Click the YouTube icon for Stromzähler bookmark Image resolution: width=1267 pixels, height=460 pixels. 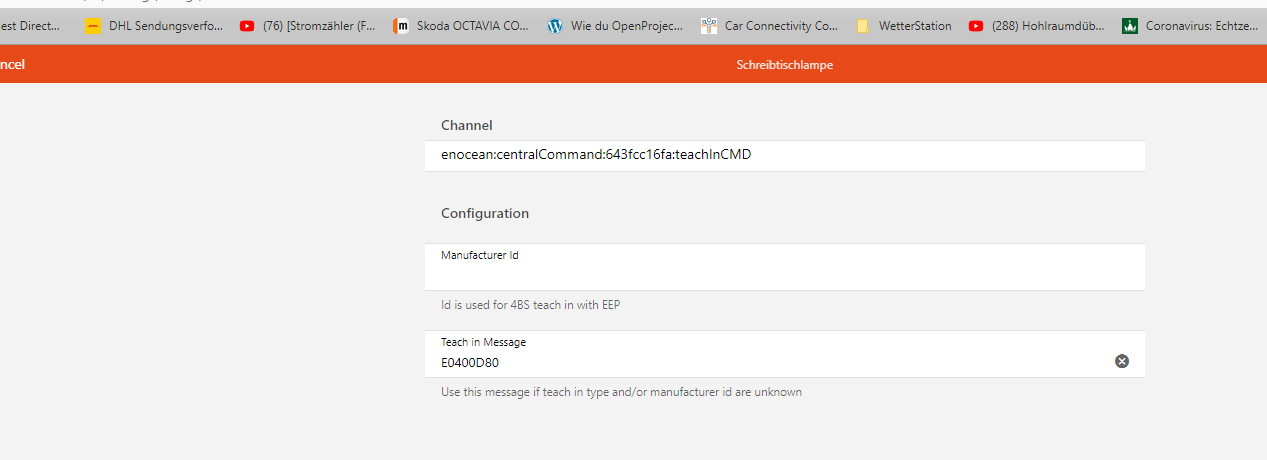[247, 27]
